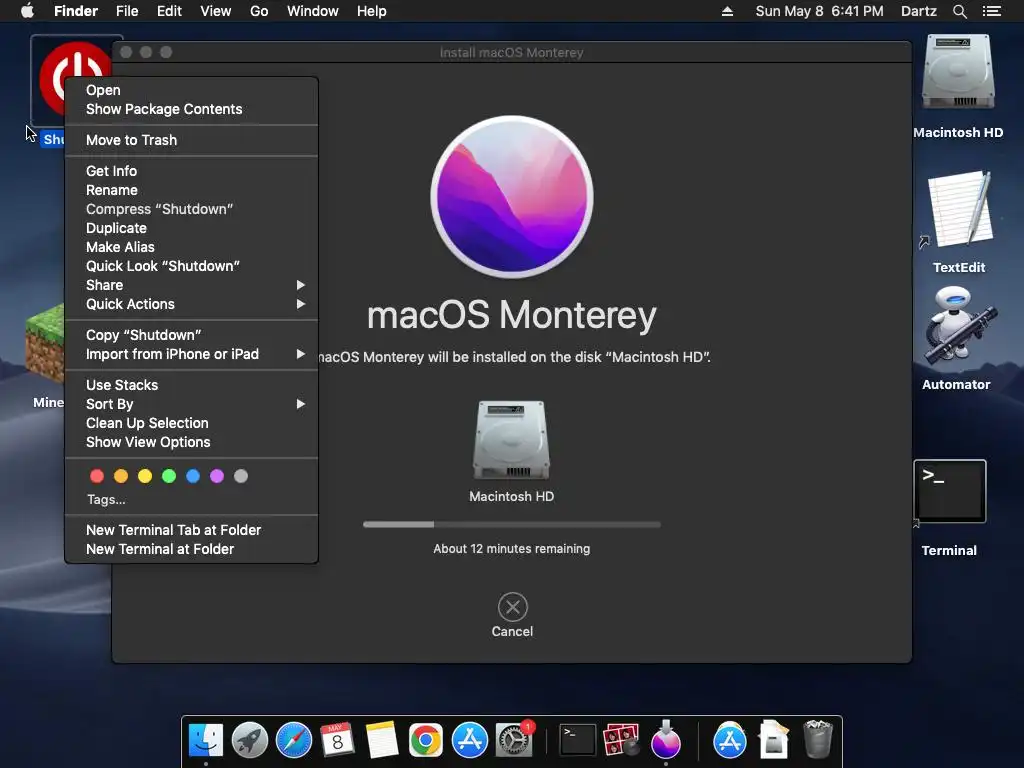Open Apple menu logo
The height and width of the screenshot is (768, 1024).
click(x=27, y=11)
